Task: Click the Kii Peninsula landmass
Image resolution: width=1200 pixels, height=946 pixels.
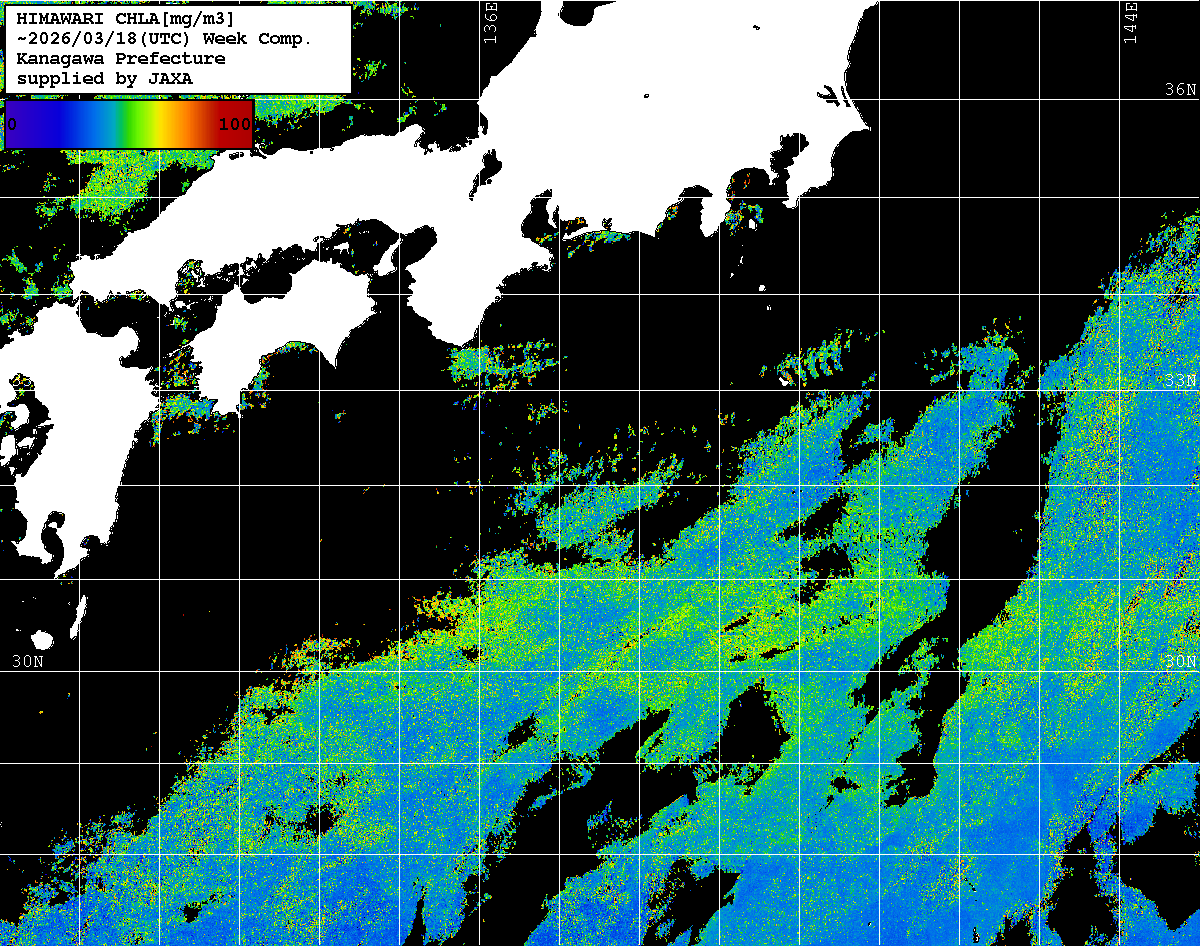Action: pyautogui.click(x=470, y=290)
